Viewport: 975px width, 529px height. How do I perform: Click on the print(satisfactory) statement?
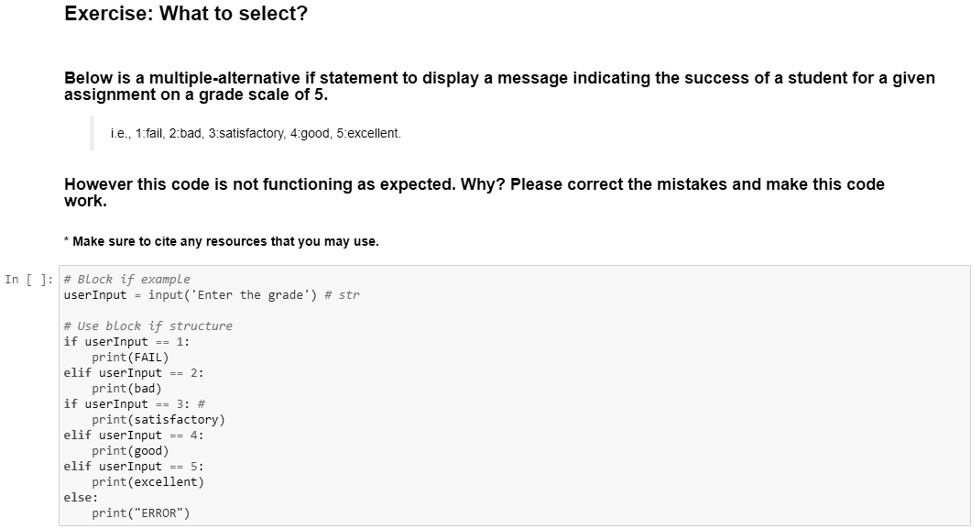[x=159, y=419]
